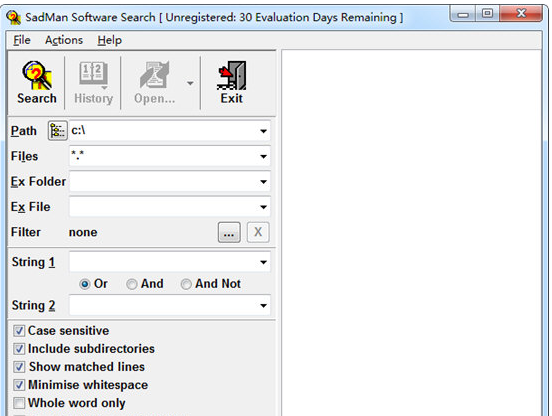Minimize the SadMan Search window
This screenshot has width=552, height=416.
(463, 14)
